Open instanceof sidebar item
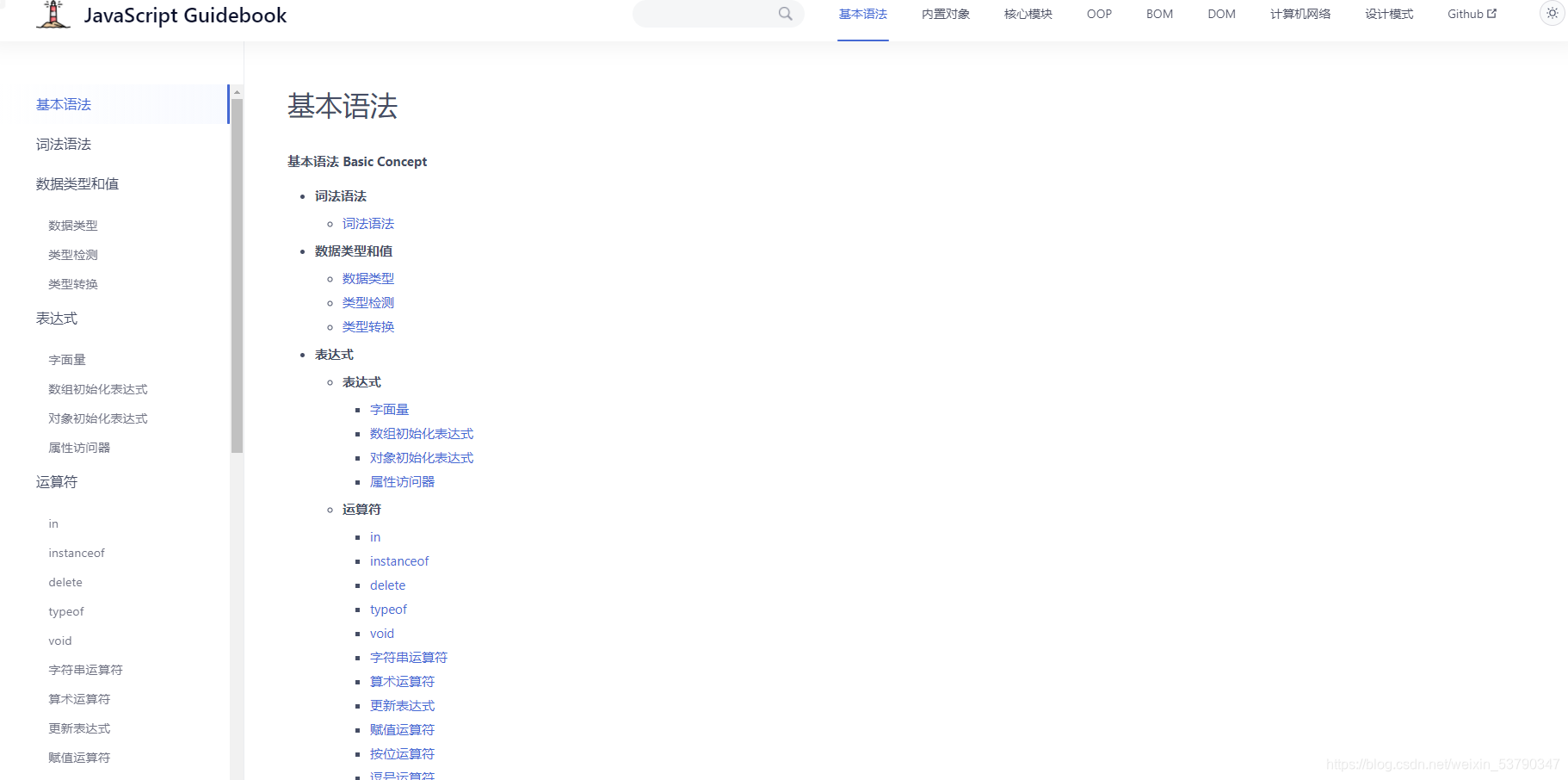The image size is (1568, 780). 77,553
